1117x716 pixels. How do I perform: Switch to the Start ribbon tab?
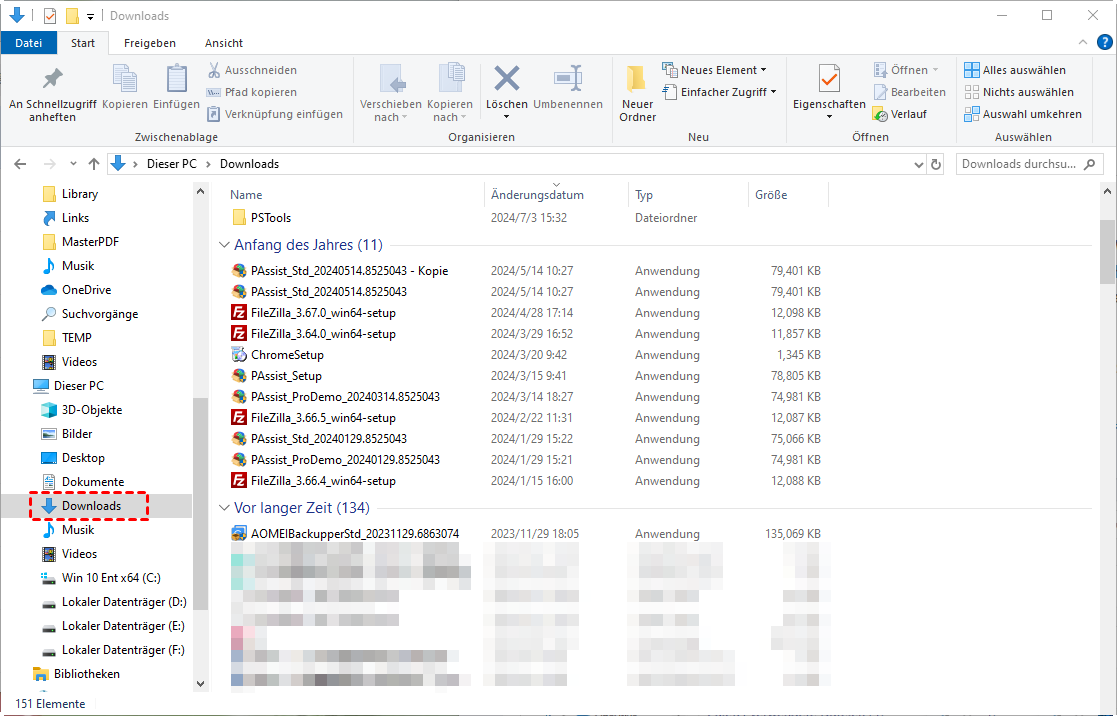pos(83,43)
